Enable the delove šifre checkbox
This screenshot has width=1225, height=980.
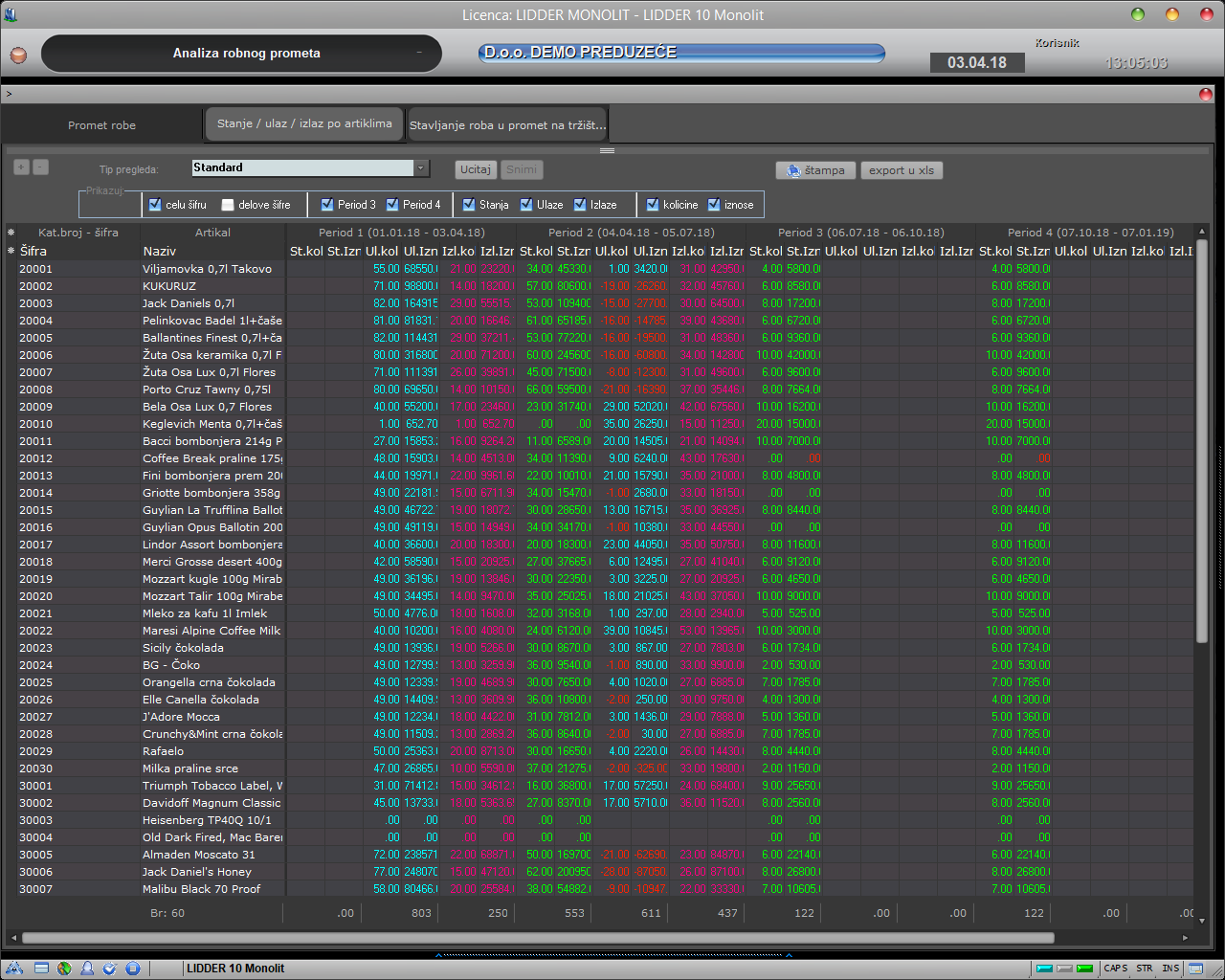[228, 204]
